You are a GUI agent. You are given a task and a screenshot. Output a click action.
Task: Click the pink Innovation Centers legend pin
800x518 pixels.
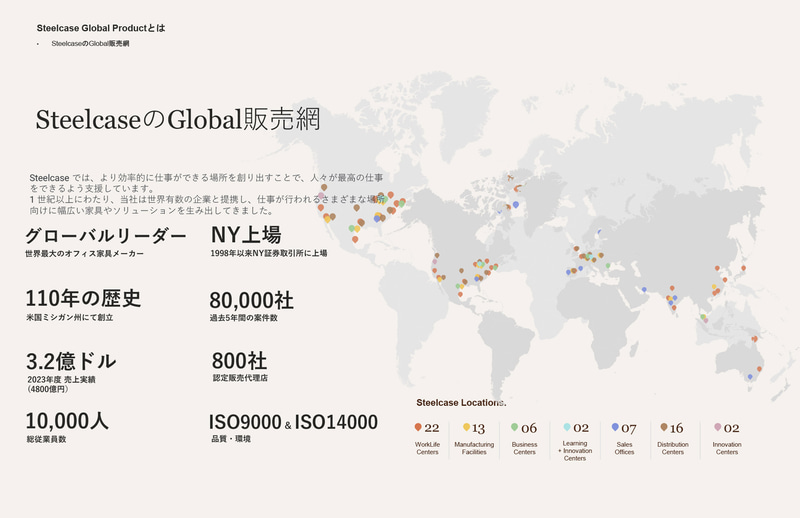718,427
